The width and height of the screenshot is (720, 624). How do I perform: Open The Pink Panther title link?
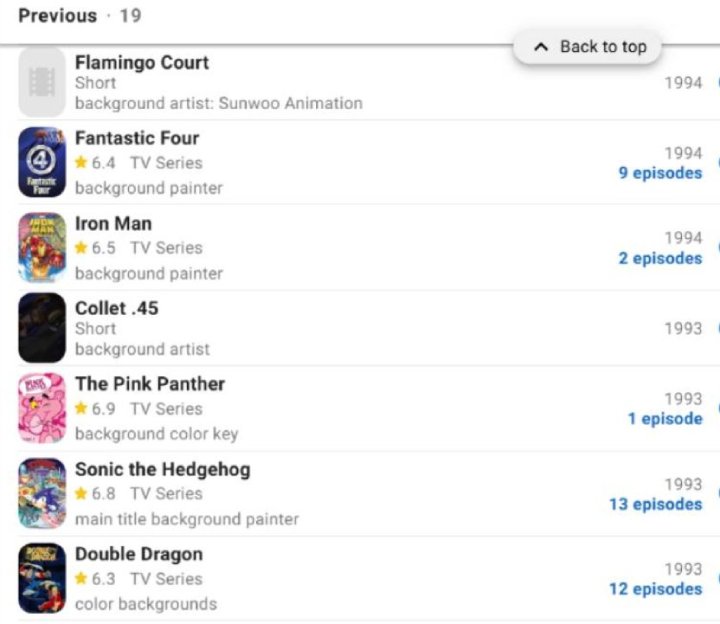coord(150,384)
